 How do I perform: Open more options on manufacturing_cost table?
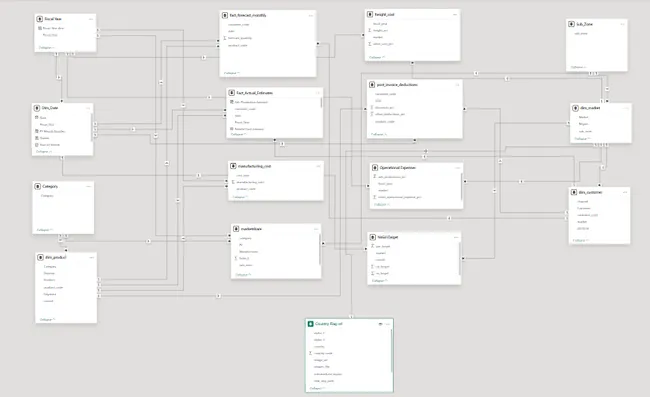pos(318,166)
